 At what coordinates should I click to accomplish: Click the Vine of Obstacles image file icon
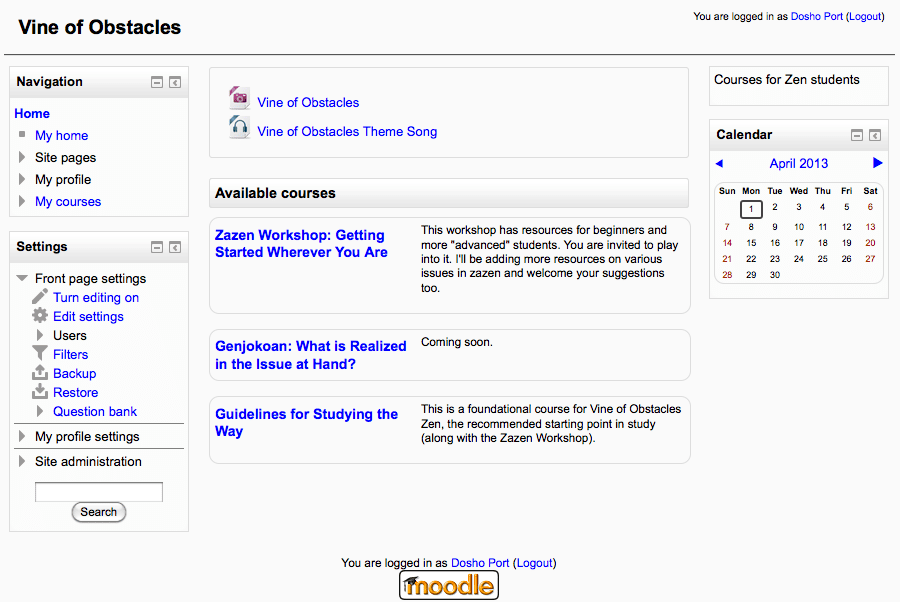pyautogui.click(x=239, y=98)
